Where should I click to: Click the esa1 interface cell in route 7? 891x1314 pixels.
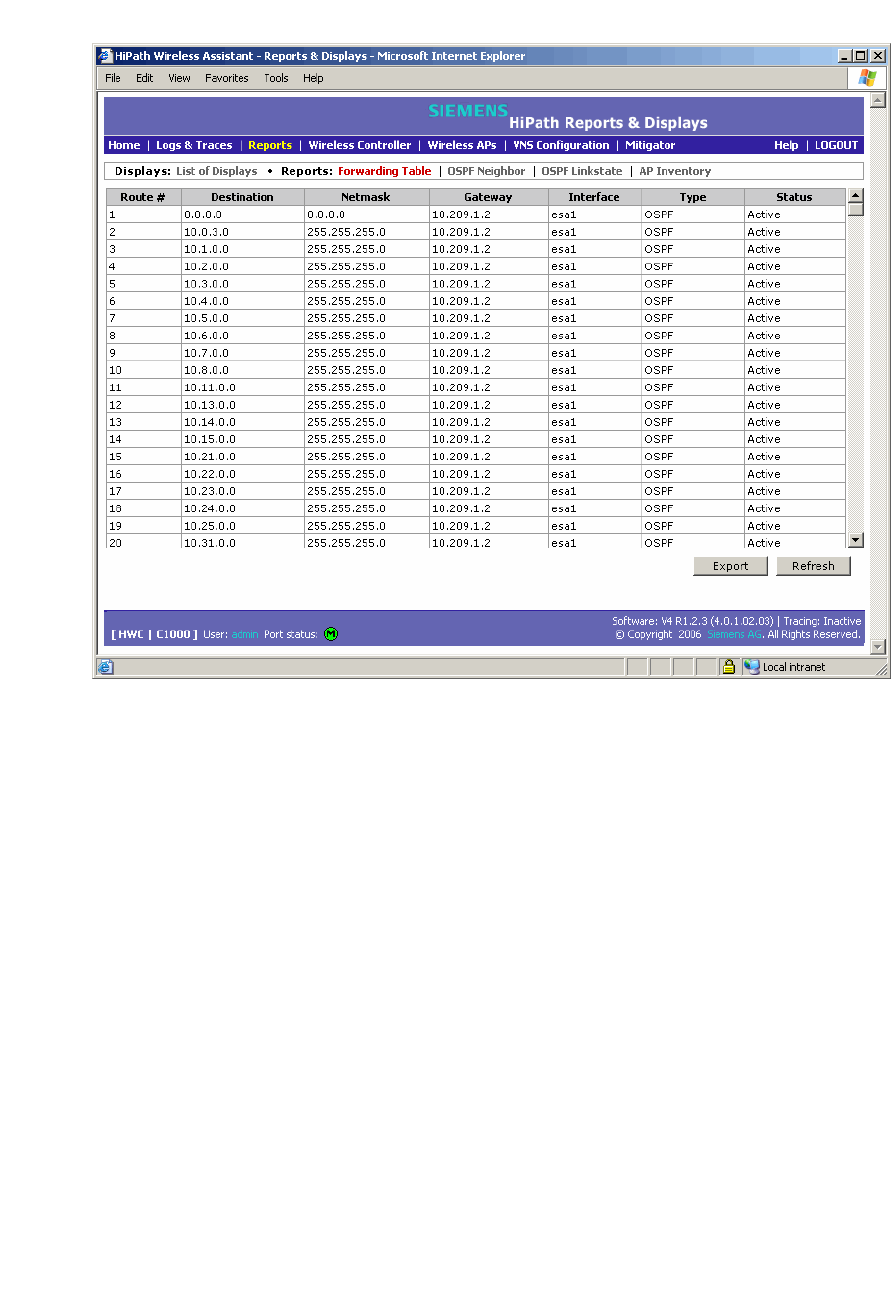[x=595, y=318]
